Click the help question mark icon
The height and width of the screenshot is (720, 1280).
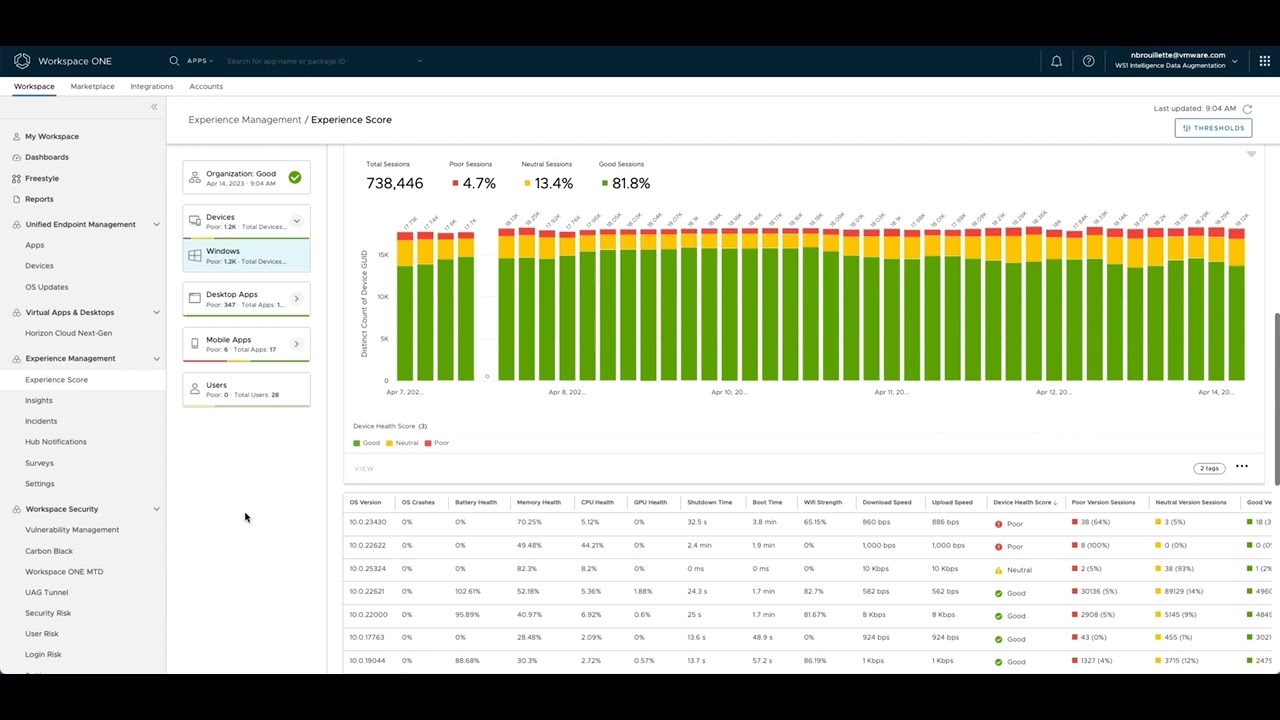[x=1088, y=61]
